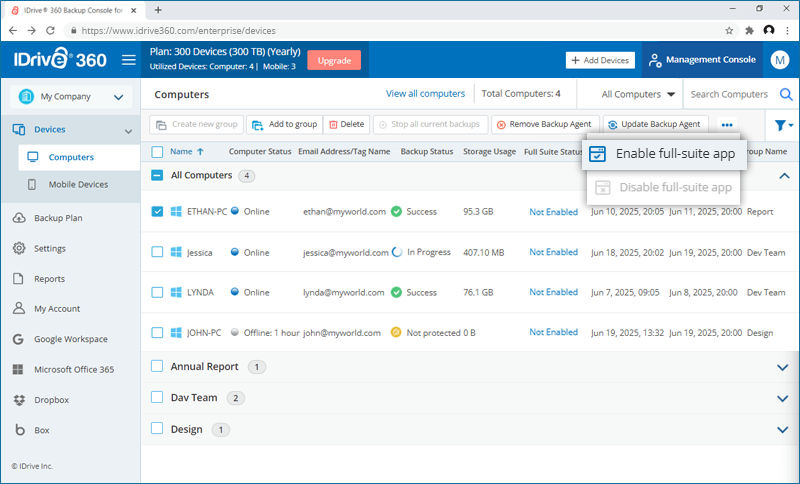Open Microsoft Office 365 in the sidebar

click(73, 369)
